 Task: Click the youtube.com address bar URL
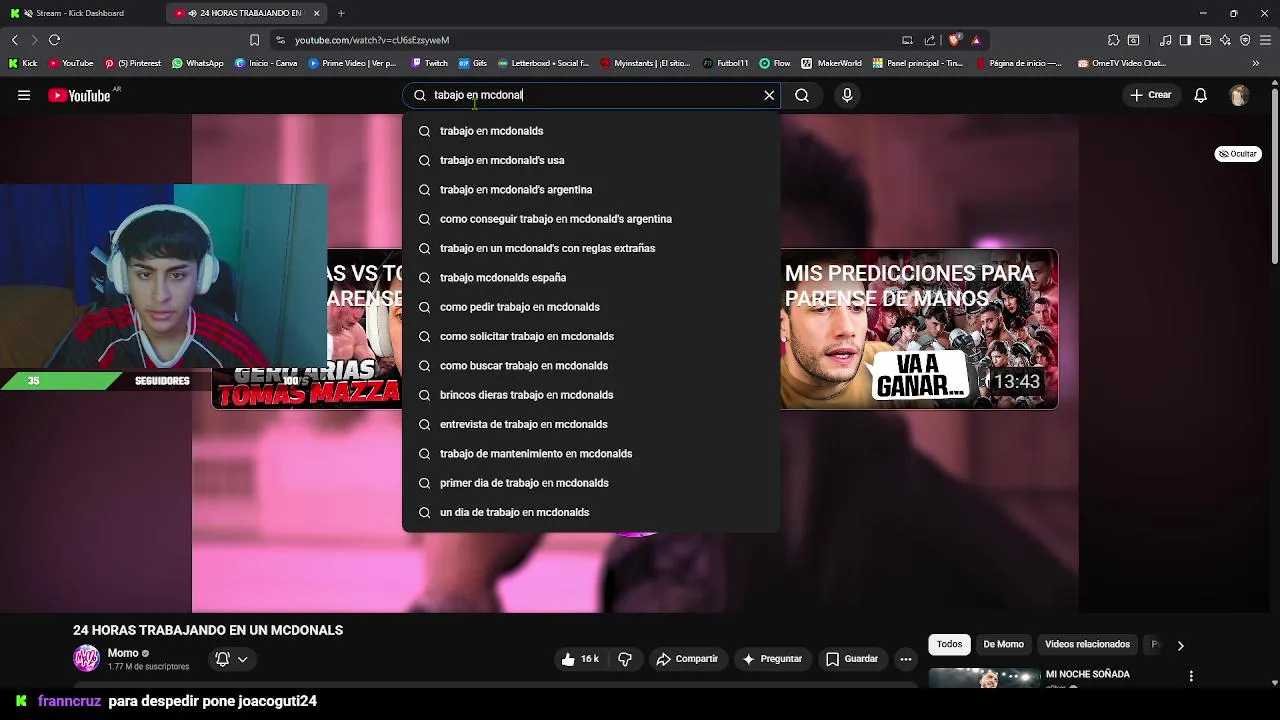point(372,40)
